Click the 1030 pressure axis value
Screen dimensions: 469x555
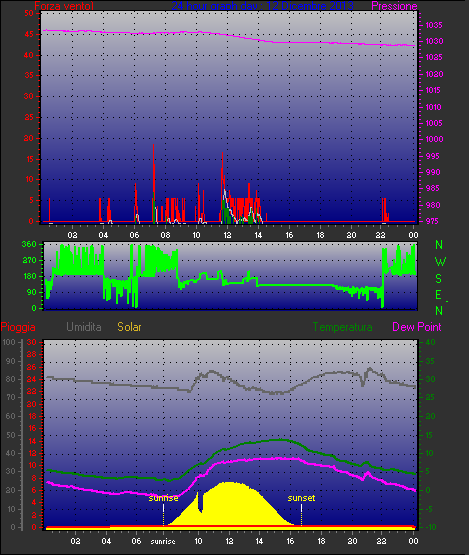434,41
